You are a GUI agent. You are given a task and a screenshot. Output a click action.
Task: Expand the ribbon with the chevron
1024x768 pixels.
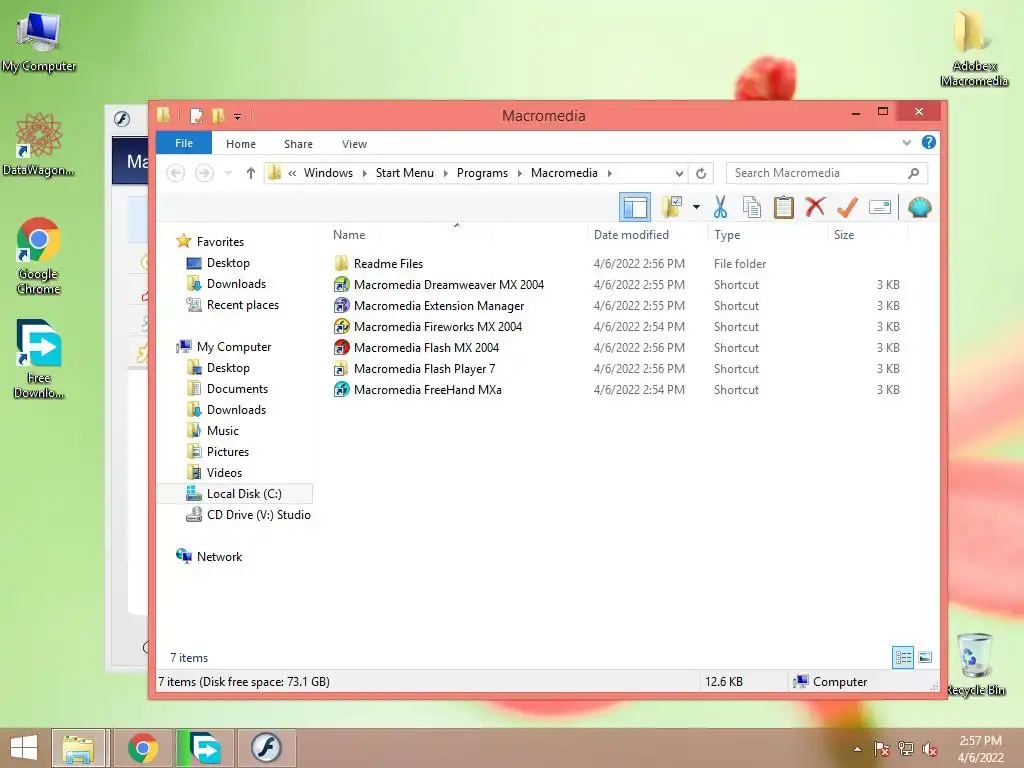pyautogui.click(x=906, y=142)
